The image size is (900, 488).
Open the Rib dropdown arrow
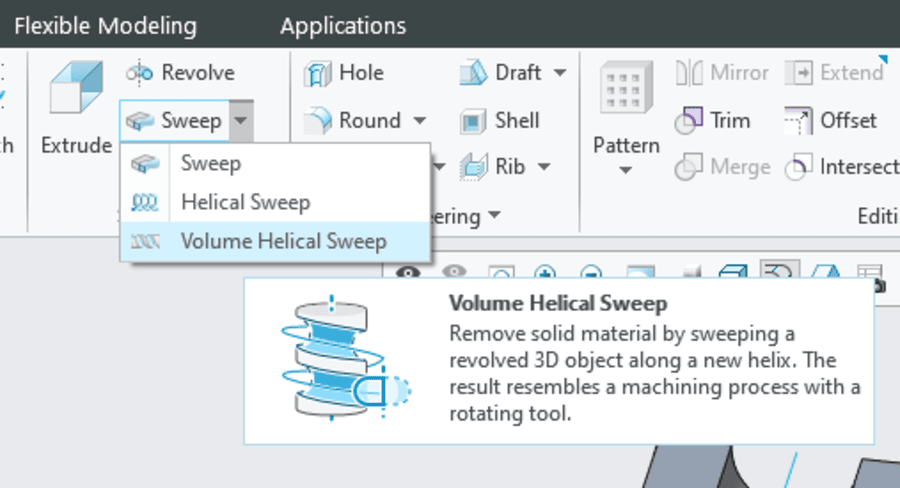click(544, 166)
